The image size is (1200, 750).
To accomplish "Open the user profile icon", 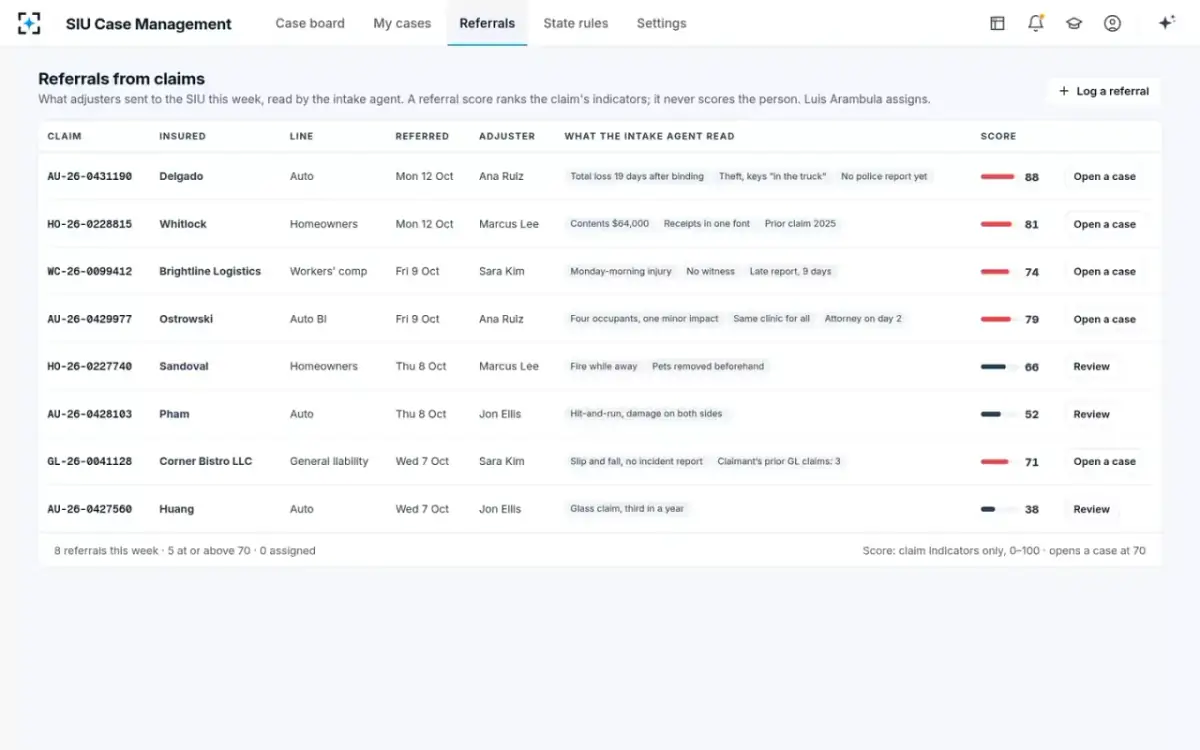I will coord(1112,23).
